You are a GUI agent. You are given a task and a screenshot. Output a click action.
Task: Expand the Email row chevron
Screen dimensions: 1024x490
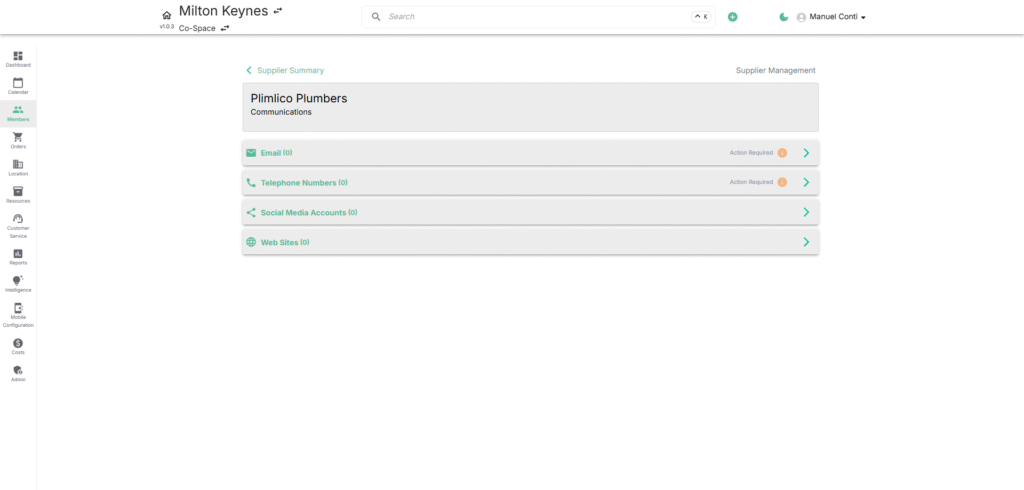coord(806,153)
